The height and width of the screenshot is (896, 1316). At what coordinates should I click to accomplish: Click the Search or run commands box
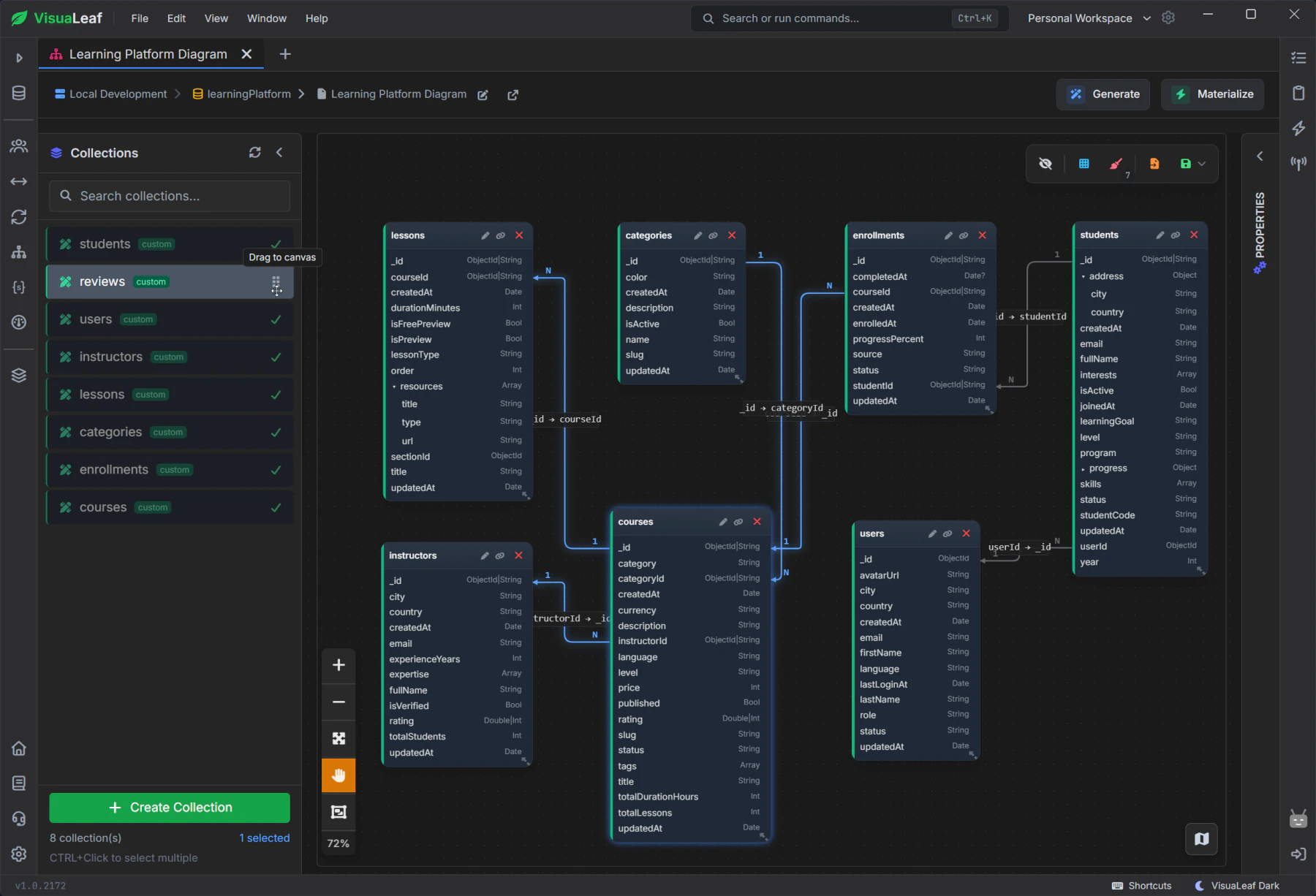pyautogui.click(x=850, y=18)
